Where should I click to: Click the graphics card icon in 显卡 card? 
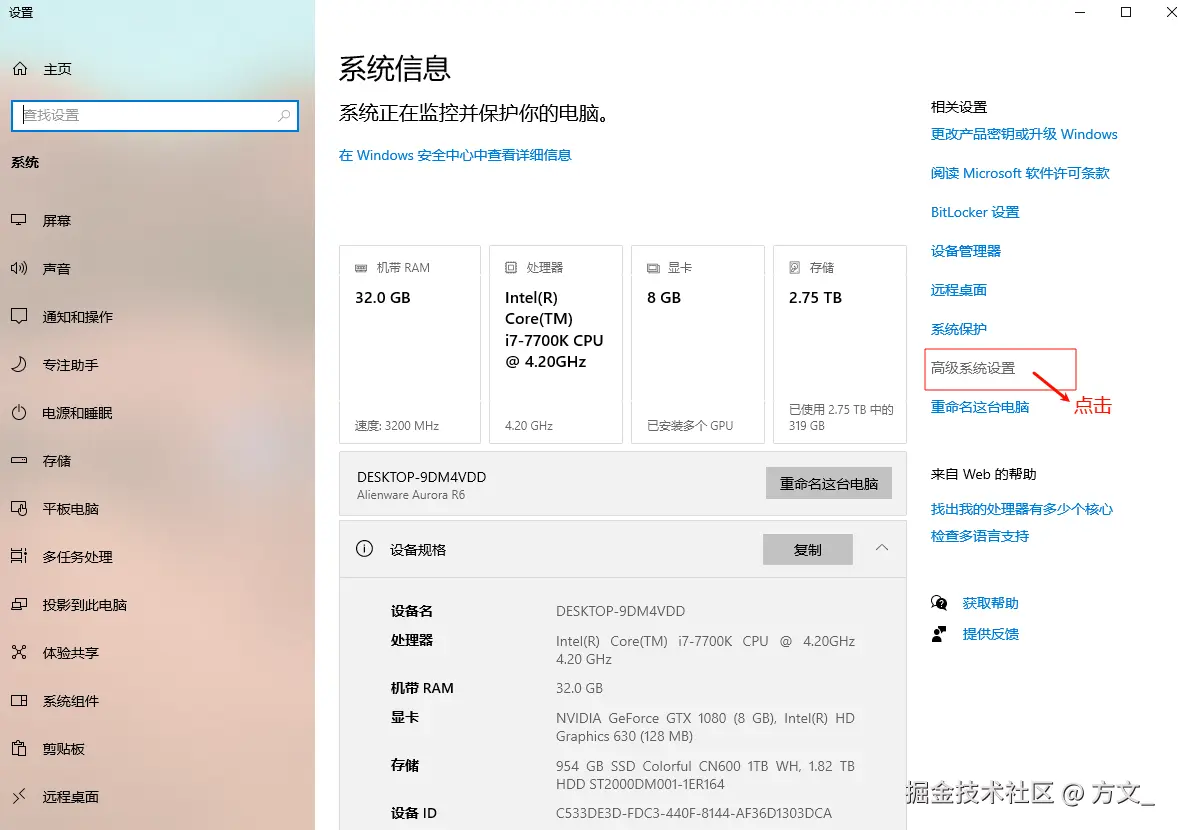(x=653, y=268)
